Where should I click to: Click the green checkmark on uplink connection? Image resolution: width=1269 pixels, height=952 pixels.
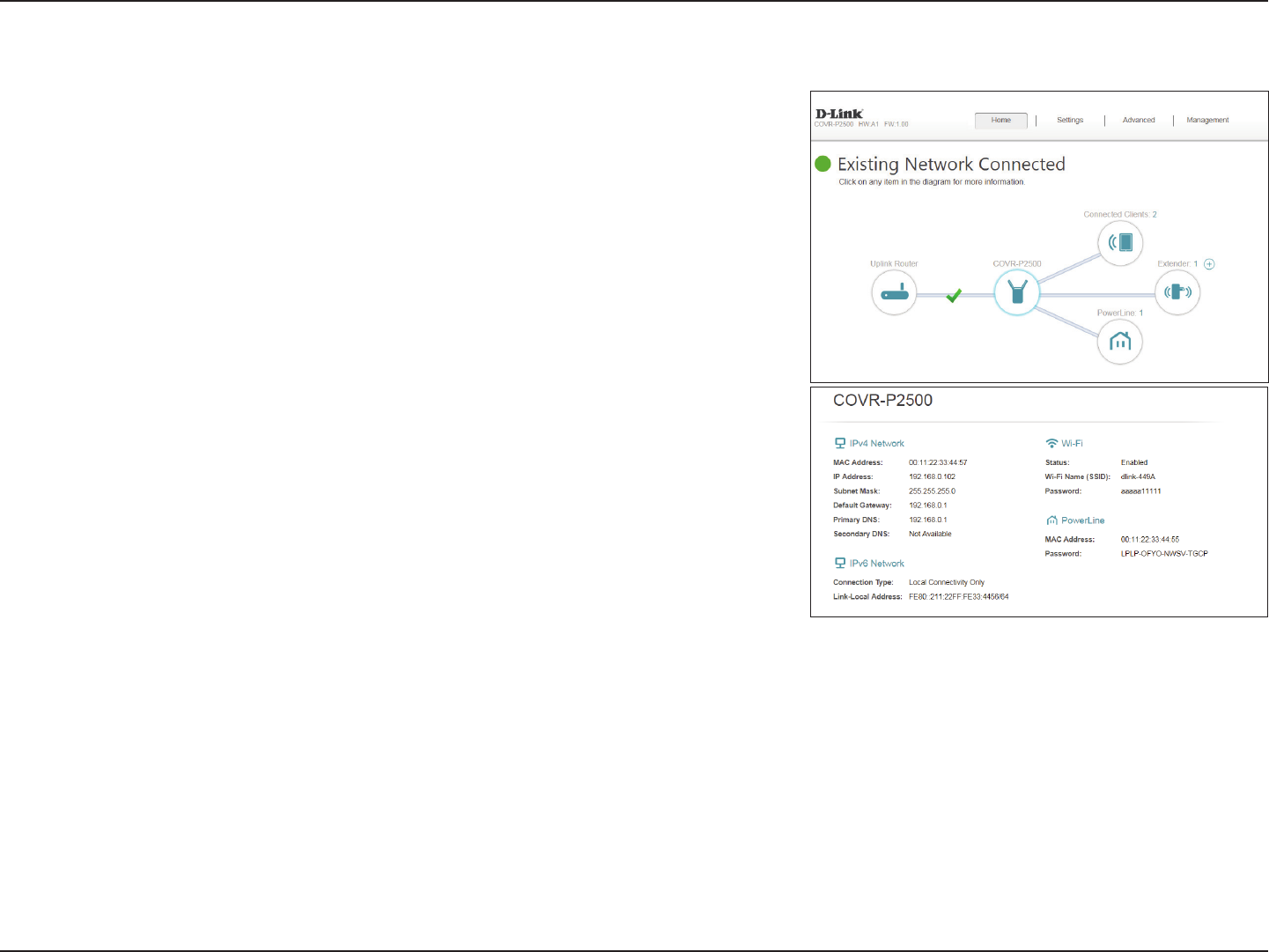tap(954, 296)
